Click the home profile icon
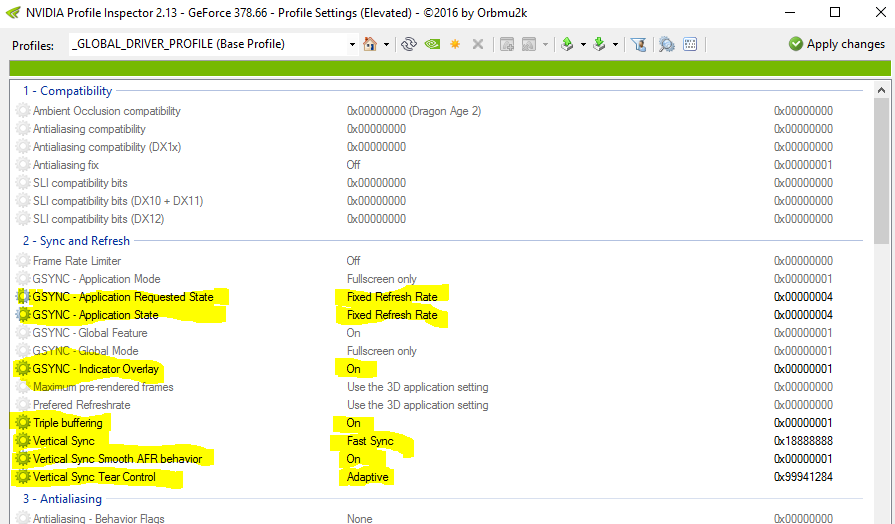This screenshot has width=895, height=524. (x=370, y=44)
